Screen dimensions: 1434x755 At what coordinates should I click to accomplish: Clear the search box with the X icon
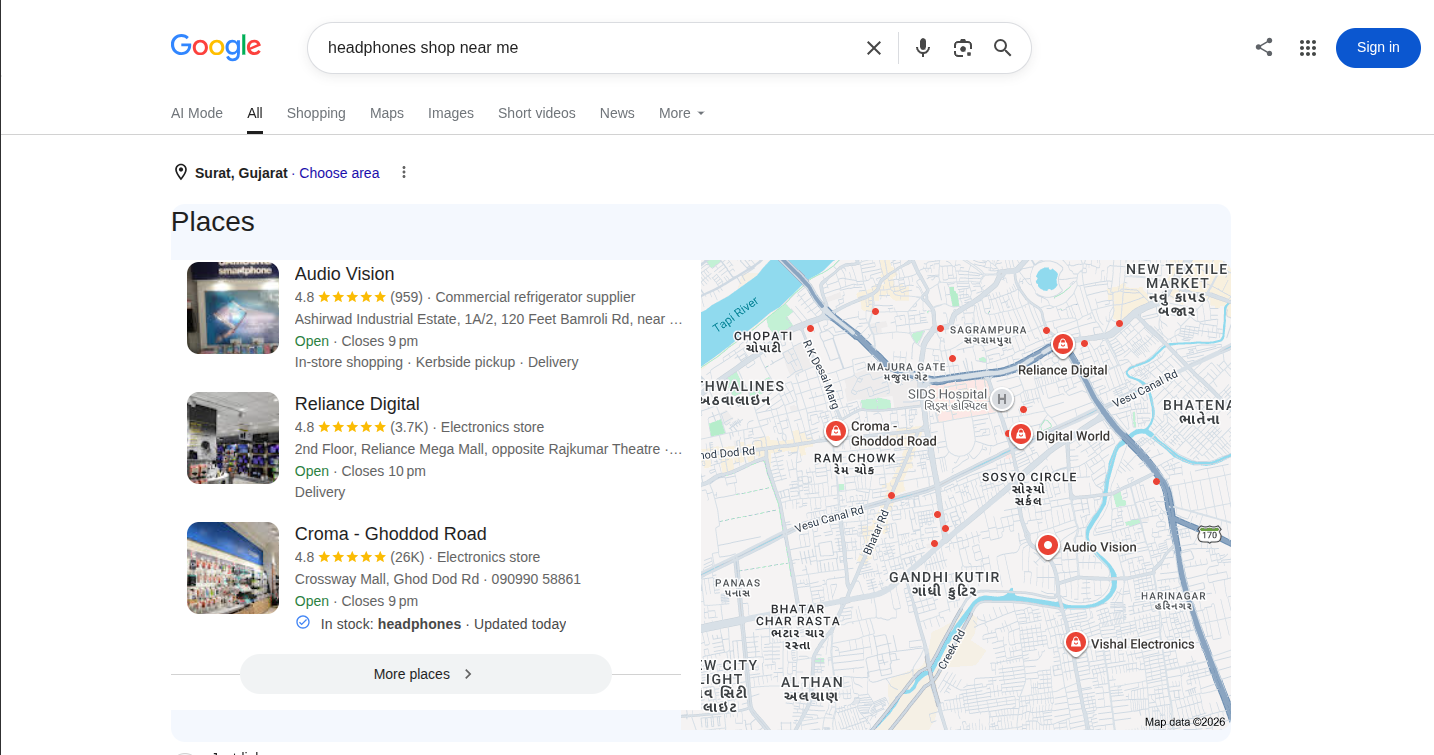pos(874,48)
